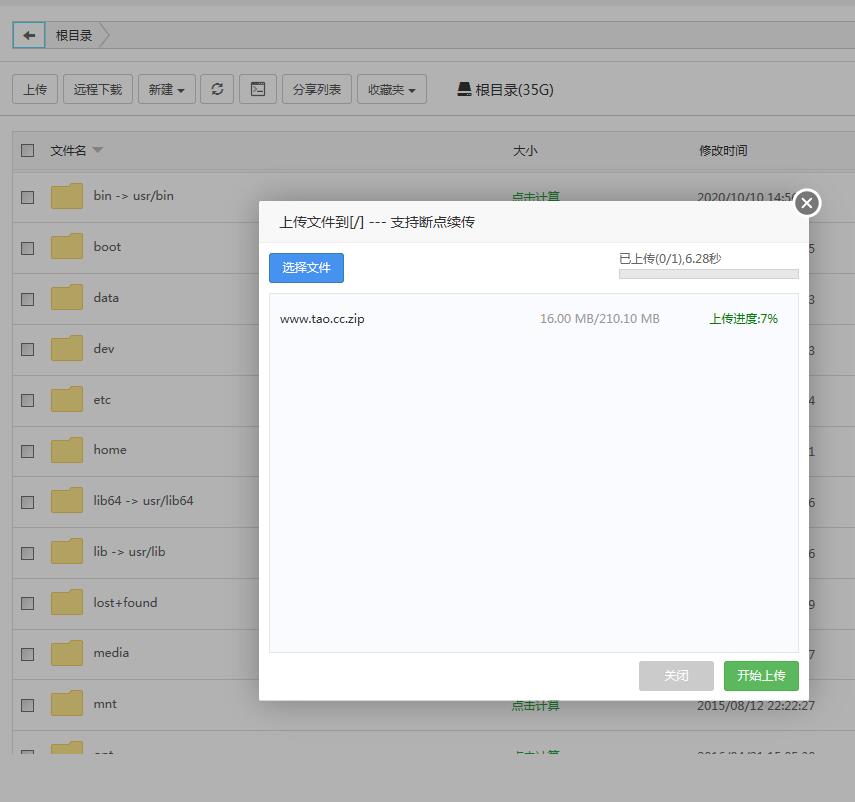Image resolution: width=855 pixels, height=802 pixels.
Task: Open the 收藏夹 dropdown
Action: coord(391,89)
